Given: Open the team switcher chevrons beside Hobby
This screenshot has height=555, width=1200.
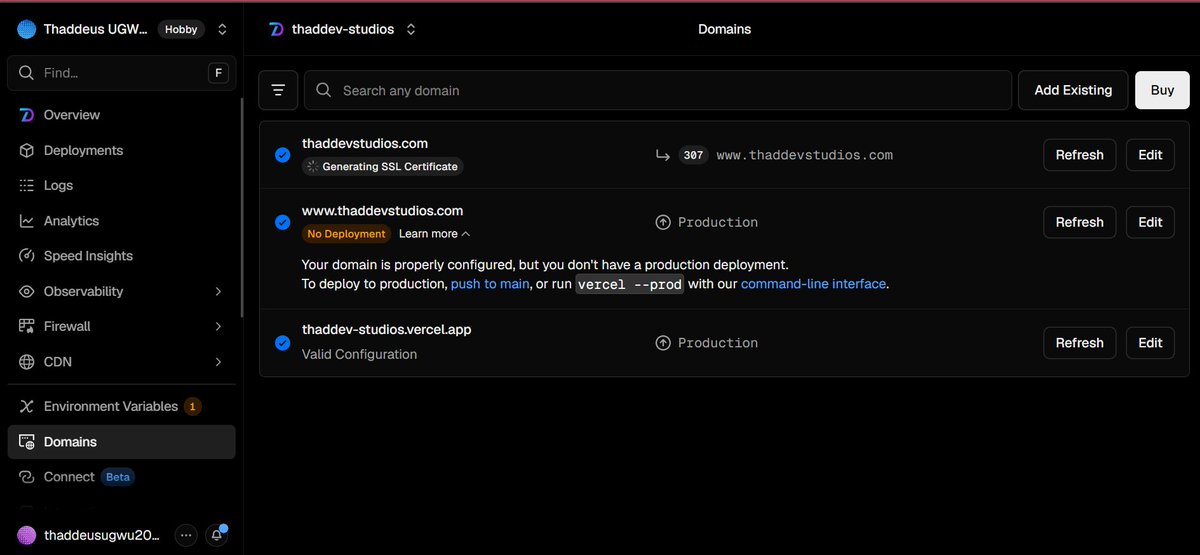Looking at the screenshot, I should click(x=222, y=29).
